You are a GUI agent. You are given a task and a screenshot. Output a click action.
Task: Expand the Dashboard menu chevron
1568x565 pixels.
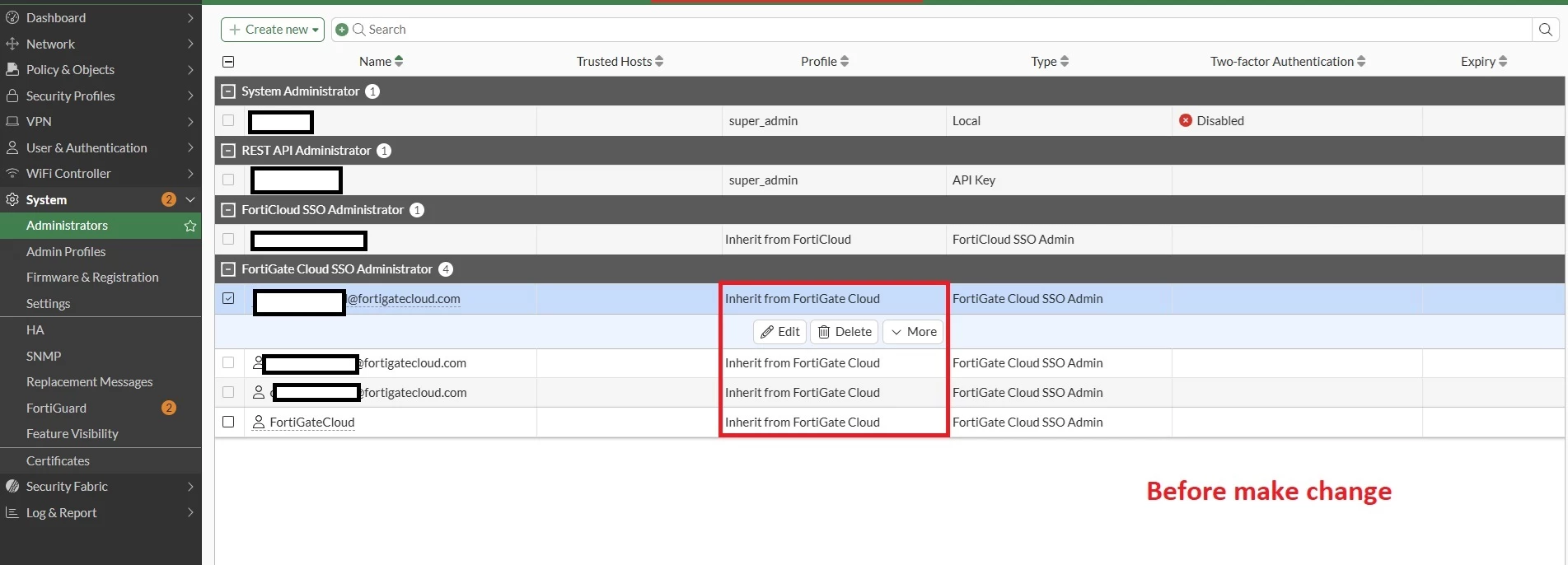(x=190, y=17)
